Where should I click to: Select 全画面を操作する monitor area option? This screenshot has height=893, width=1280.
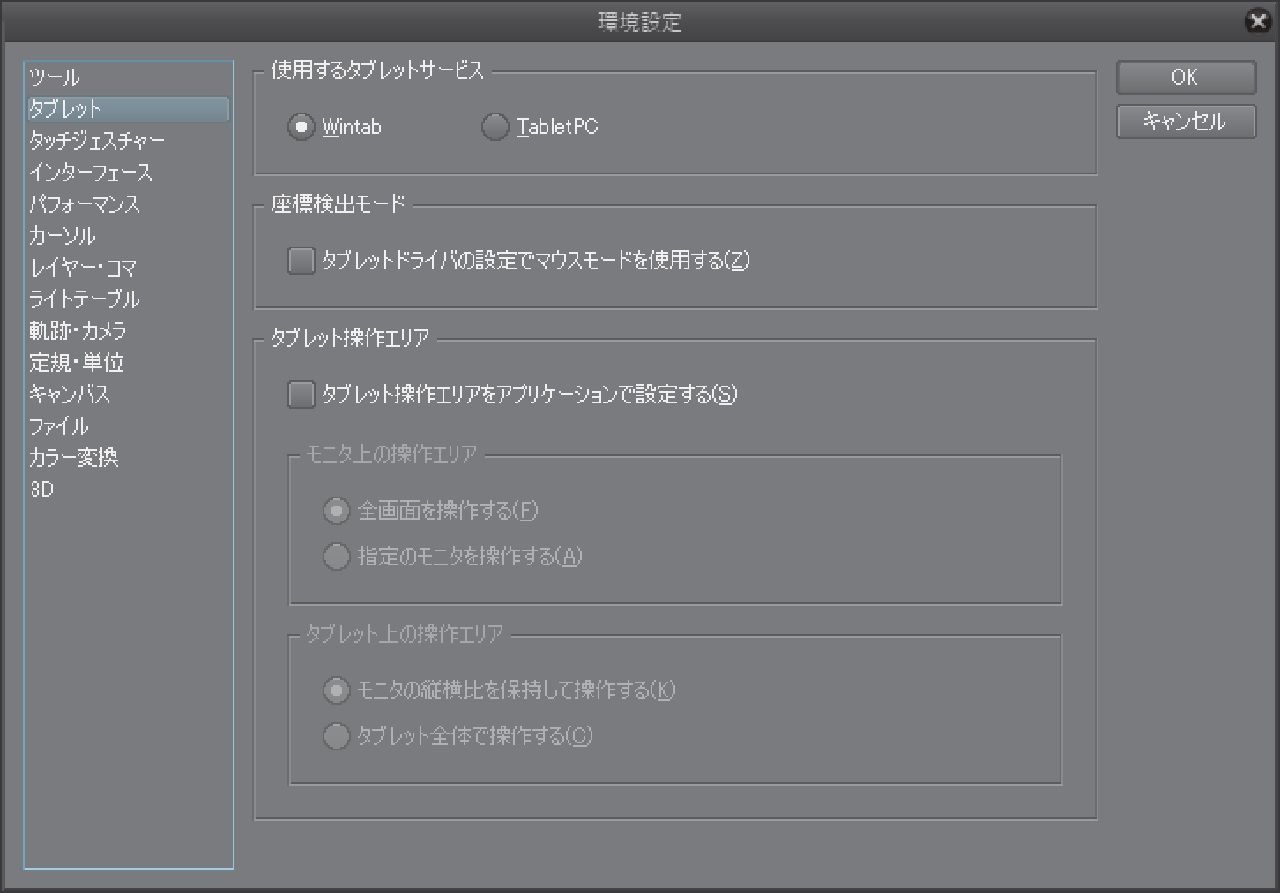point(337,511)
